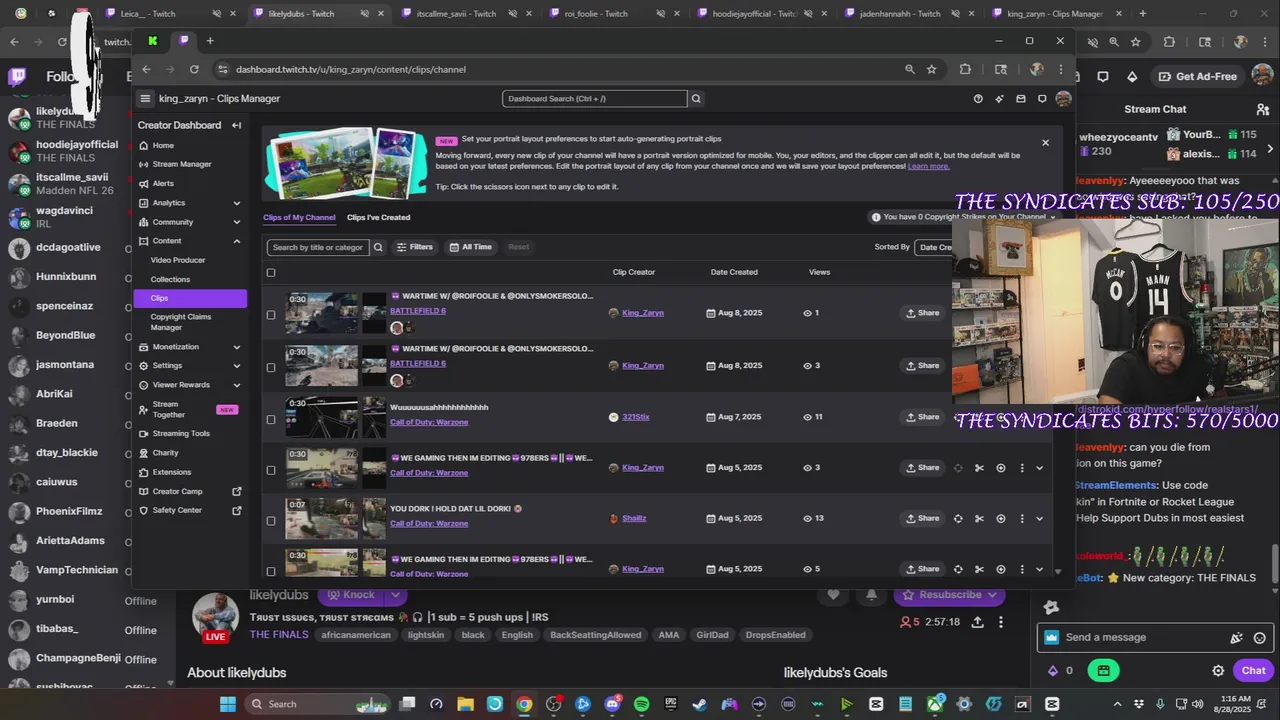The image size is (1280, 720).
Task: Click the heart icon on likelydubs channel
Action: (833, 595)
